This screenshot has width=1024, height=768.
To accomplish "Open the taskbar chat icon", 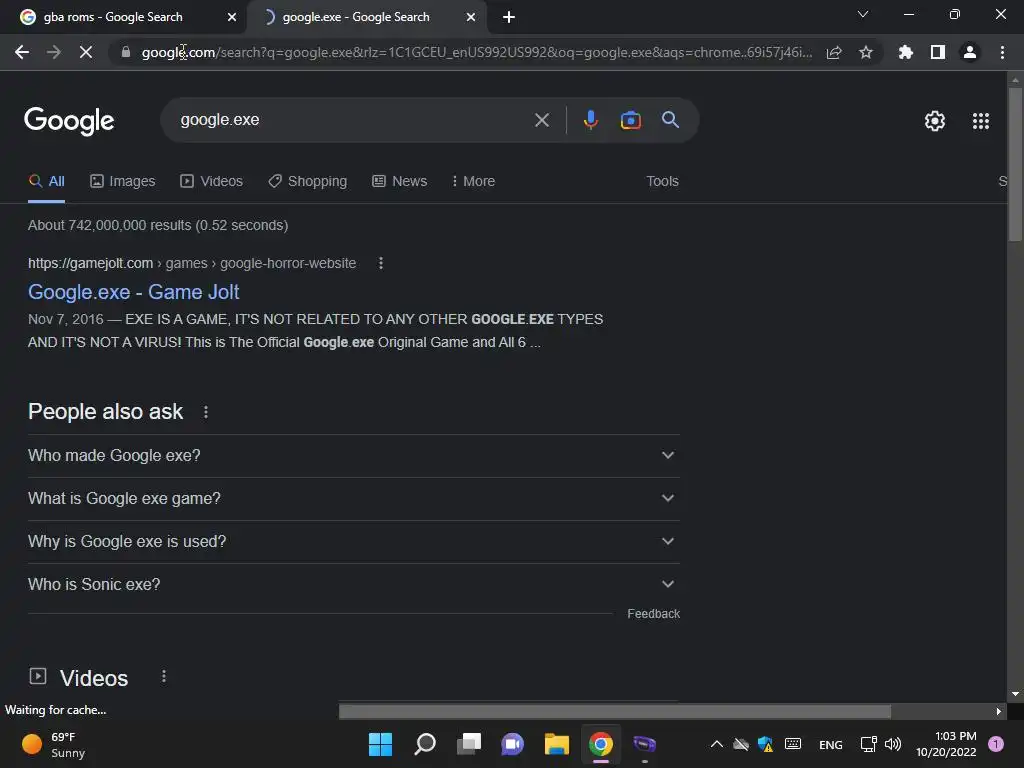I will pos(513,744).
